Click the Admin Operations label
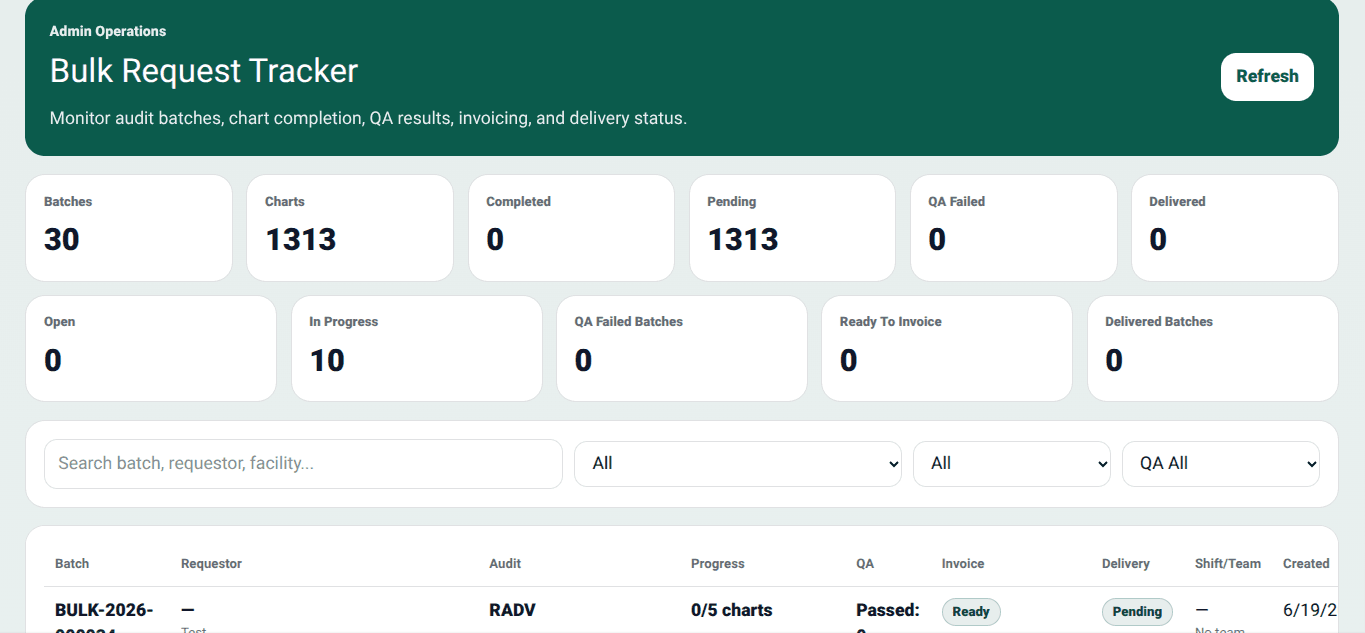 click(x=108, y=31)
